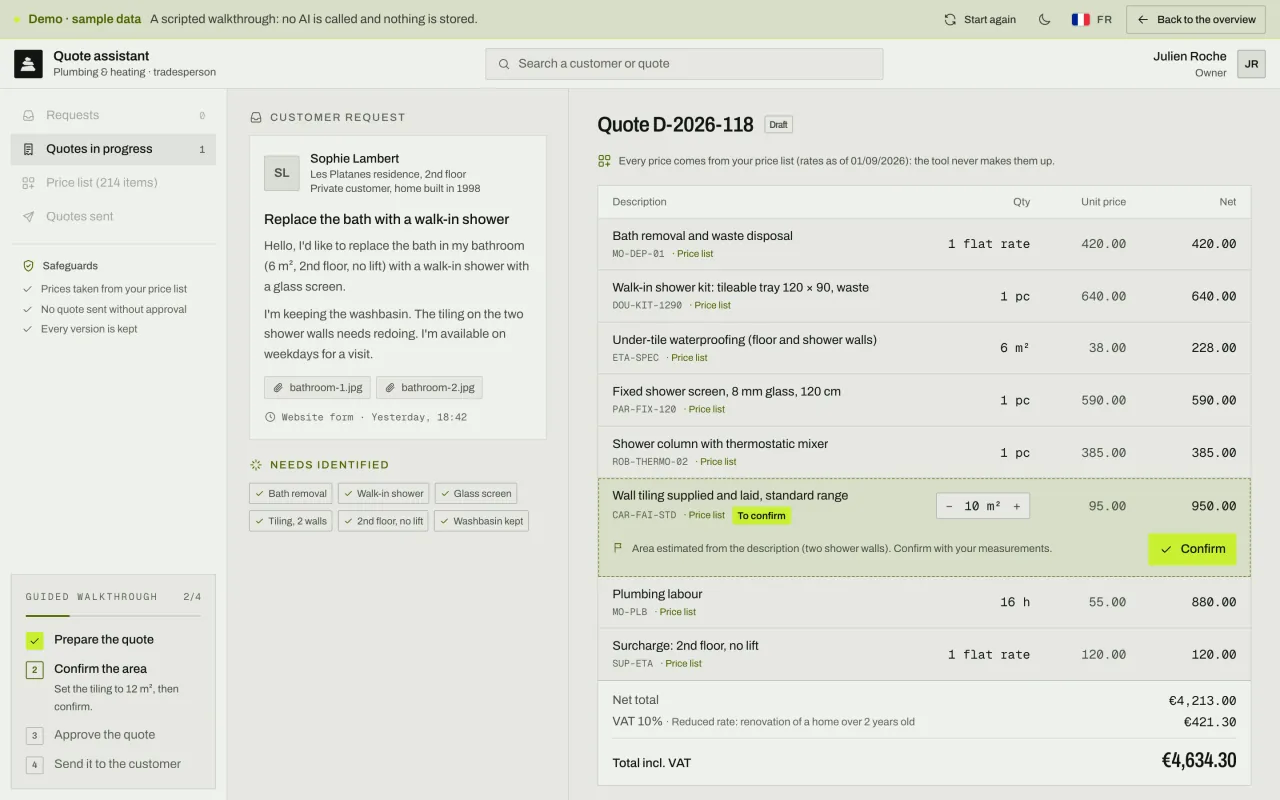
Task: Confirm the wall tiling area
Action: pos(1192,549)
